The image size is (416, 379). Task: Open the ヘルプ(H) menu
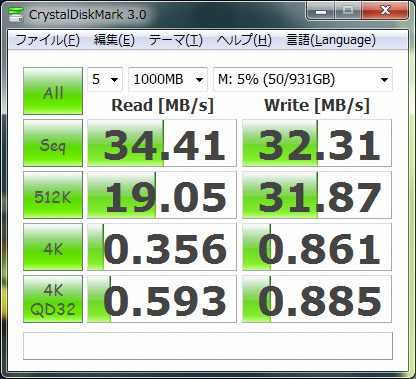[x=244, y=40]
